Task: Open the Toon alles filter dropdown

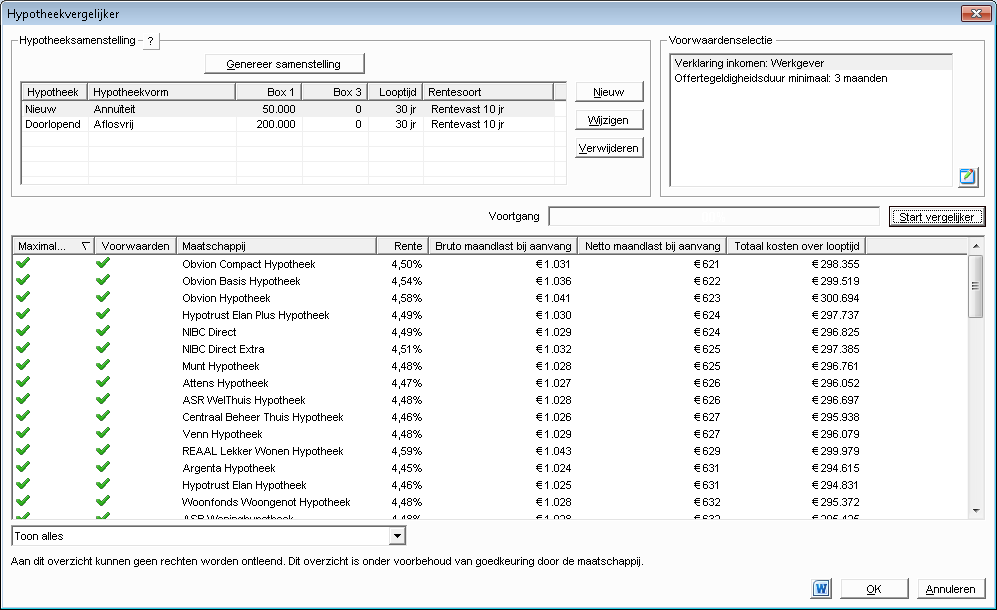Action: [x=397, y=536]
